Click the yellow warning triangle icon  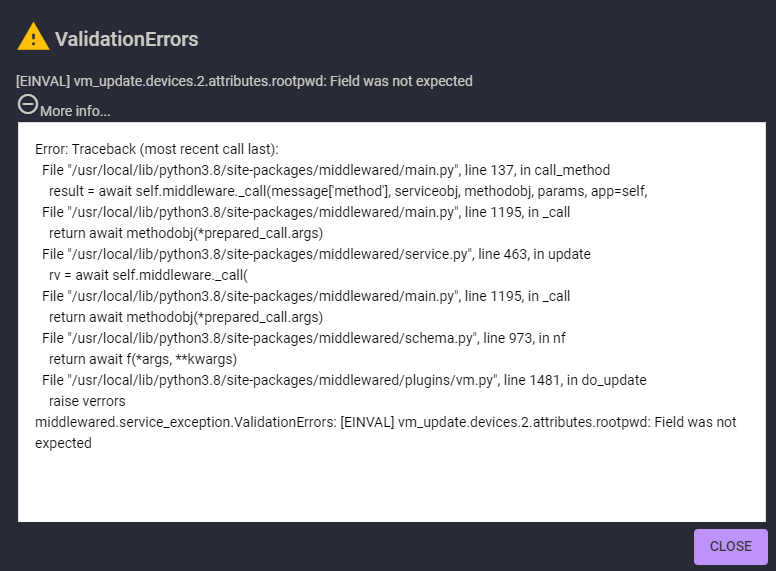coord(33,38)
